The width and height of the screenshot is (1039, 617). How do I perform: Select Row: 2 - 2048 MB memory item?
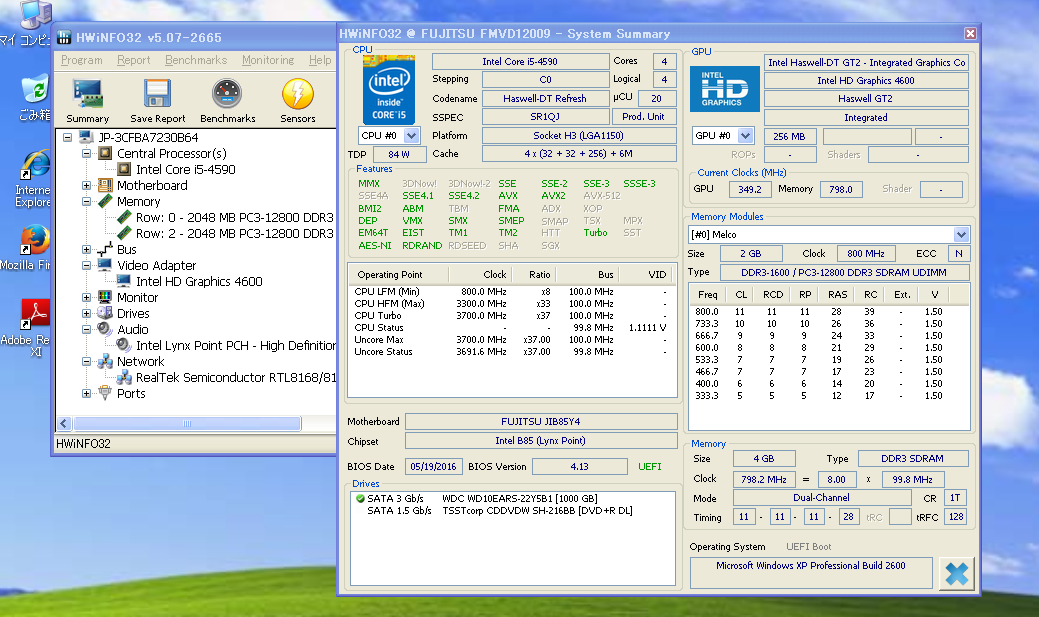235,233
